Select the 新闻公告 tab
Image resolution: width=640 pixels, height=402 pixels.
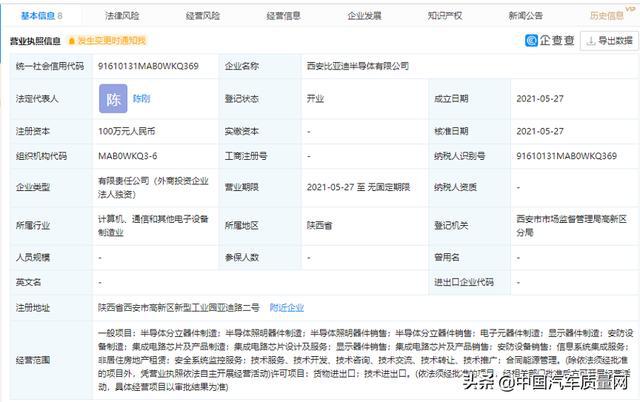(526, 16)
